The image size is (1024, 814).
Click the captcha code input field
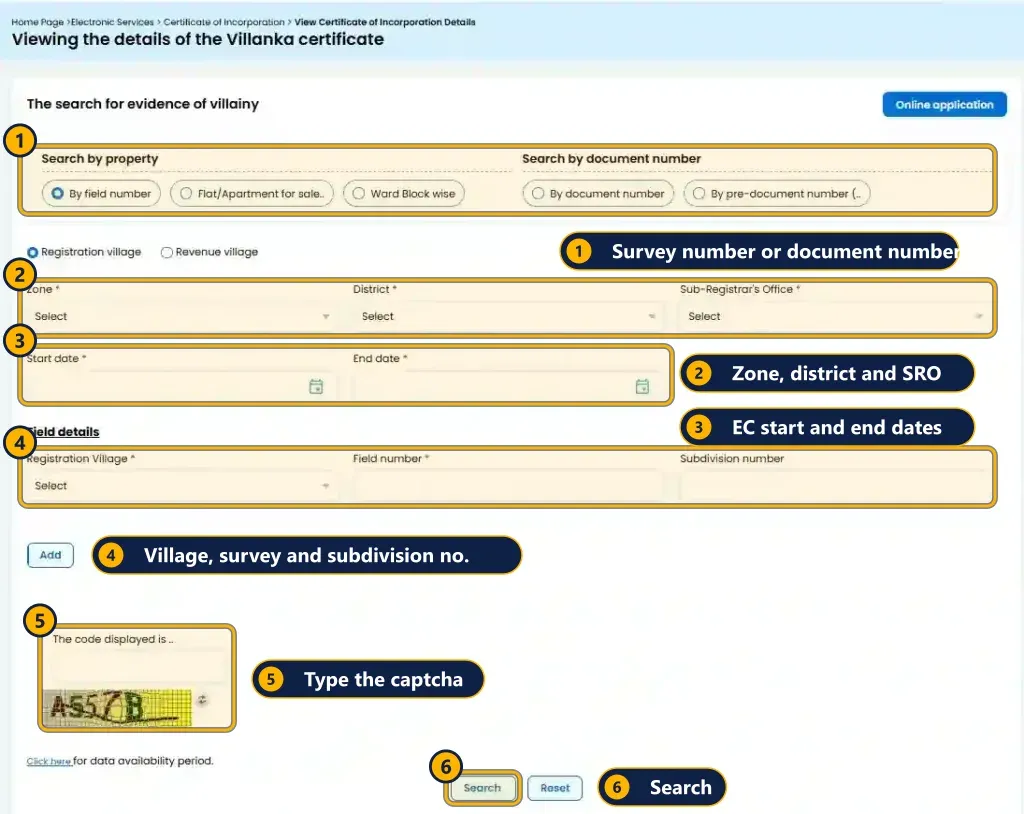136,666
